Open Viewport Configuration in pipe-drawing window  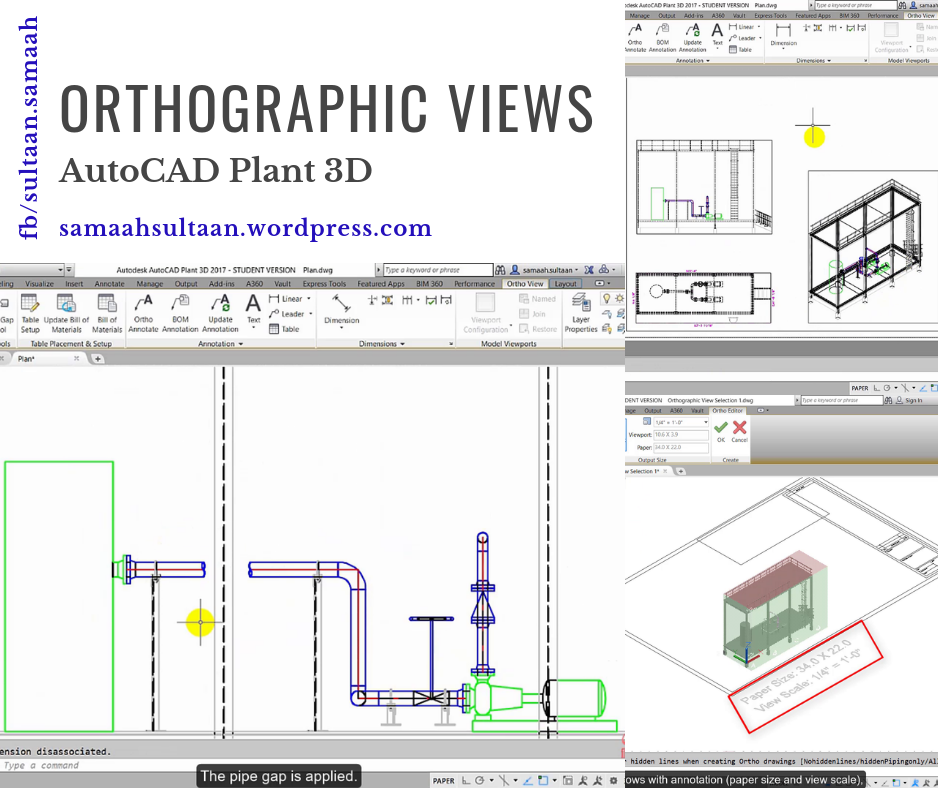pyautogui.click(x=486, y=313)
